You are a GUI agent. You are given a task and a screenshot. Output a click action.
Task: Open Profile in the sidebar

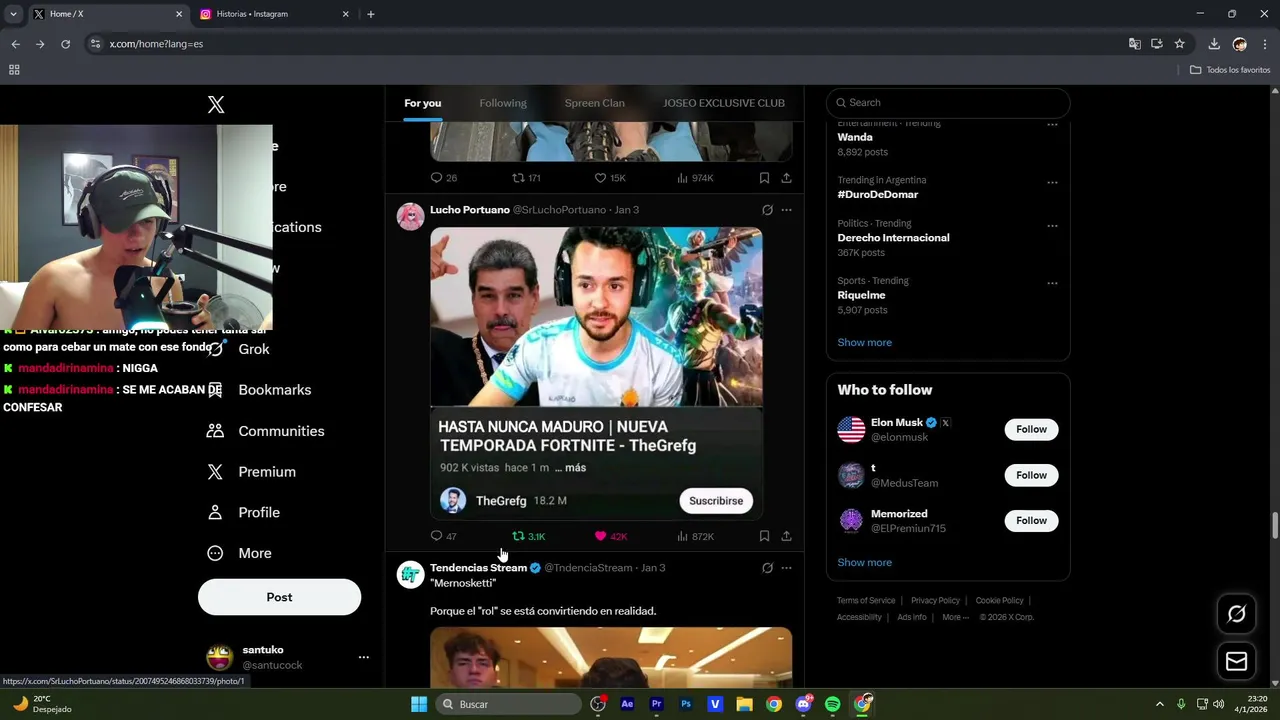(244, 512)
